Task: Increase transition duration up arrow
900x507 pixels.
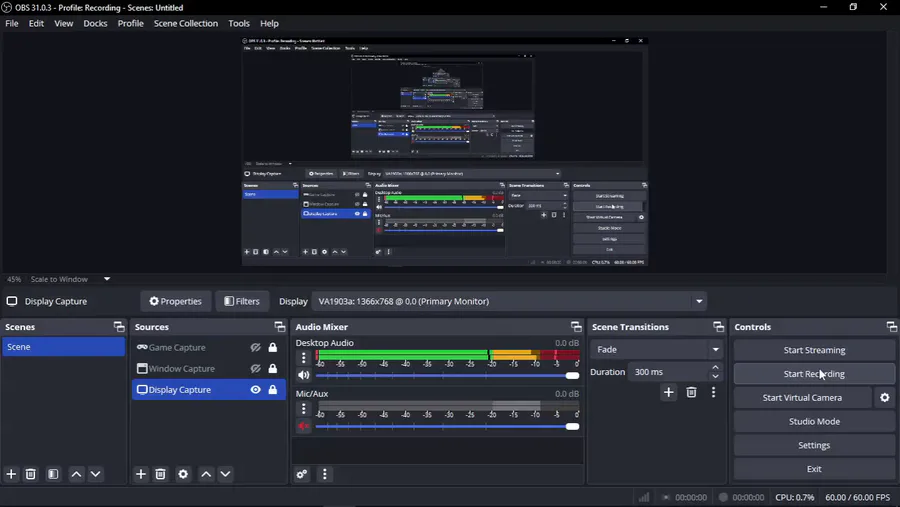Action: pyautogui.click(x=715, y=367)
